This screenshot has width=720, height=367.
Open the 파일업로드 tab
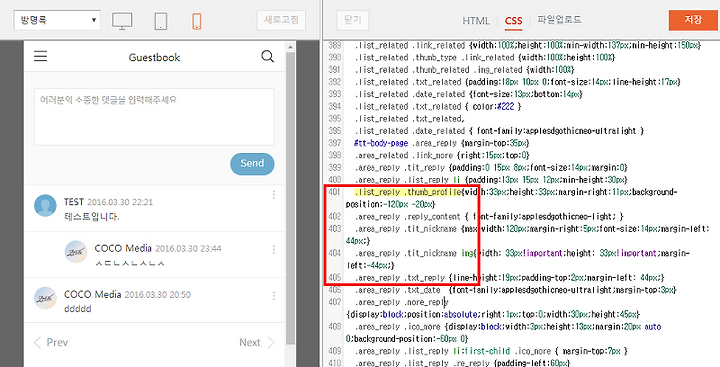(x=559, y=20)
